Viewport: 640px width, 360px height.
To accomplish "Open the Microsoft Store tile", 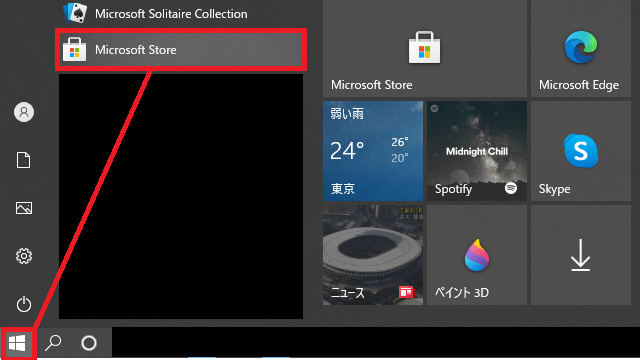I will pos(425,49).
